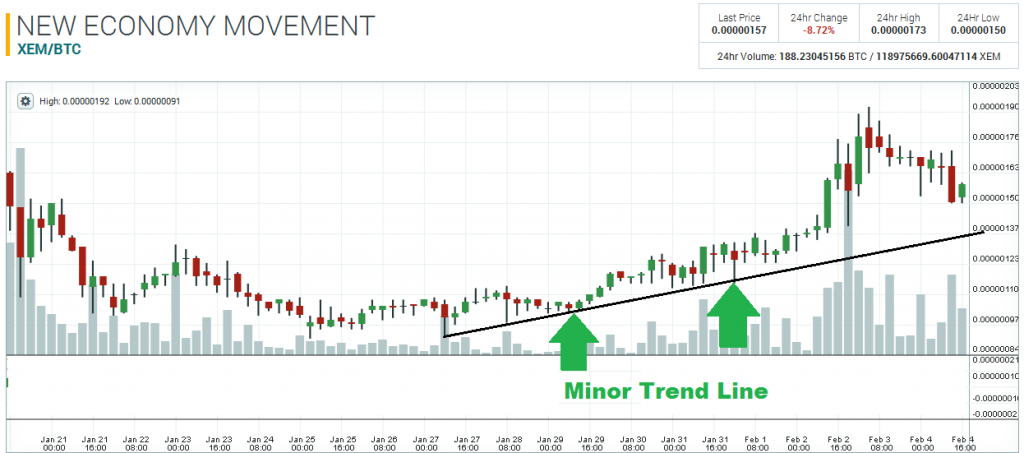Click the 24hr Change value -8.72%
The image size is (1024, 453).
(818, 30)
